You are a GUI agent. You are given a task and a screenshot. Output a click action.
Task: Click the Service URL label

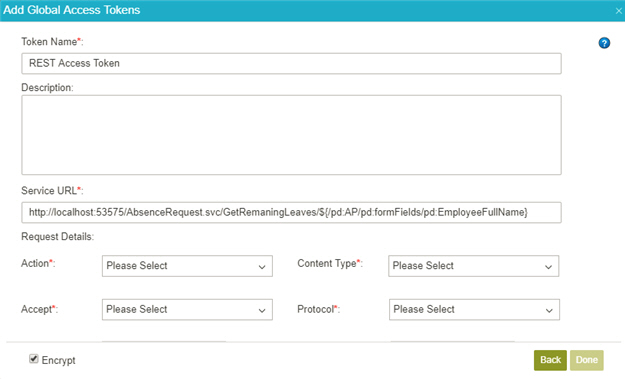point(52,191)
